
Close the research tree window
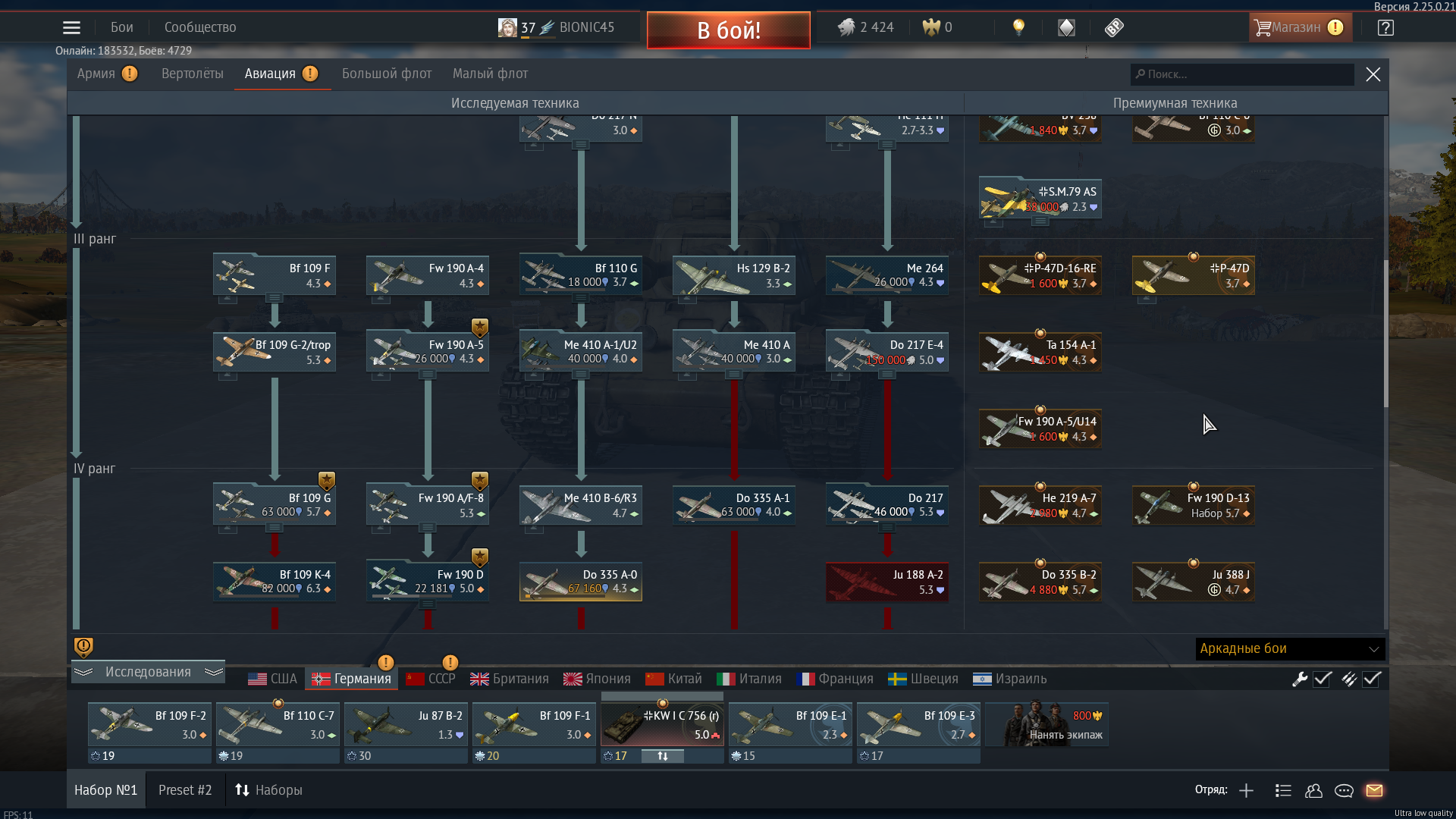pos(1373,74)
